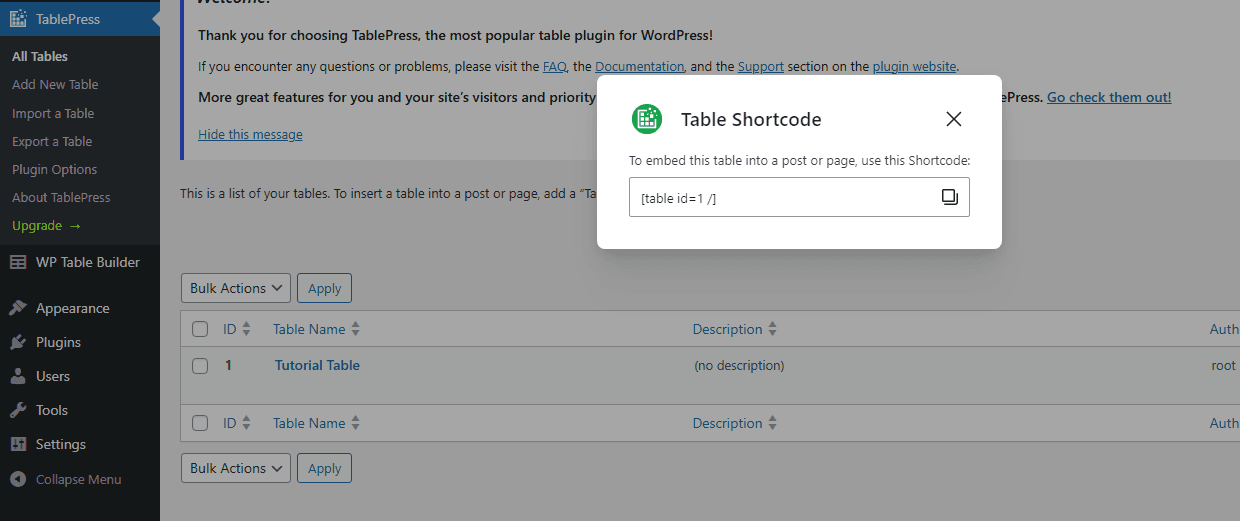Viewport: 1240px width, 521px height.
Task: Click the Plugins plug icon
Action: [18, 342]
